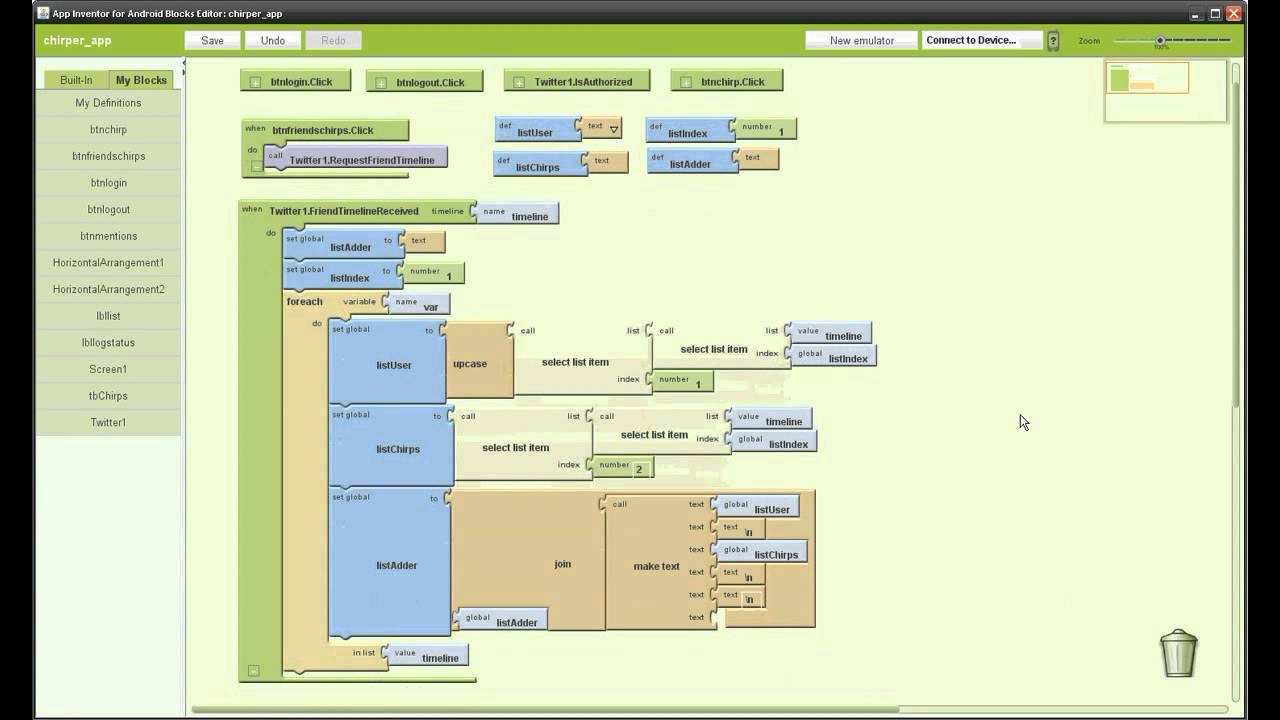Screen dimensions: 1280x720
Task: Select the join block
Action: tap(563, 565)
